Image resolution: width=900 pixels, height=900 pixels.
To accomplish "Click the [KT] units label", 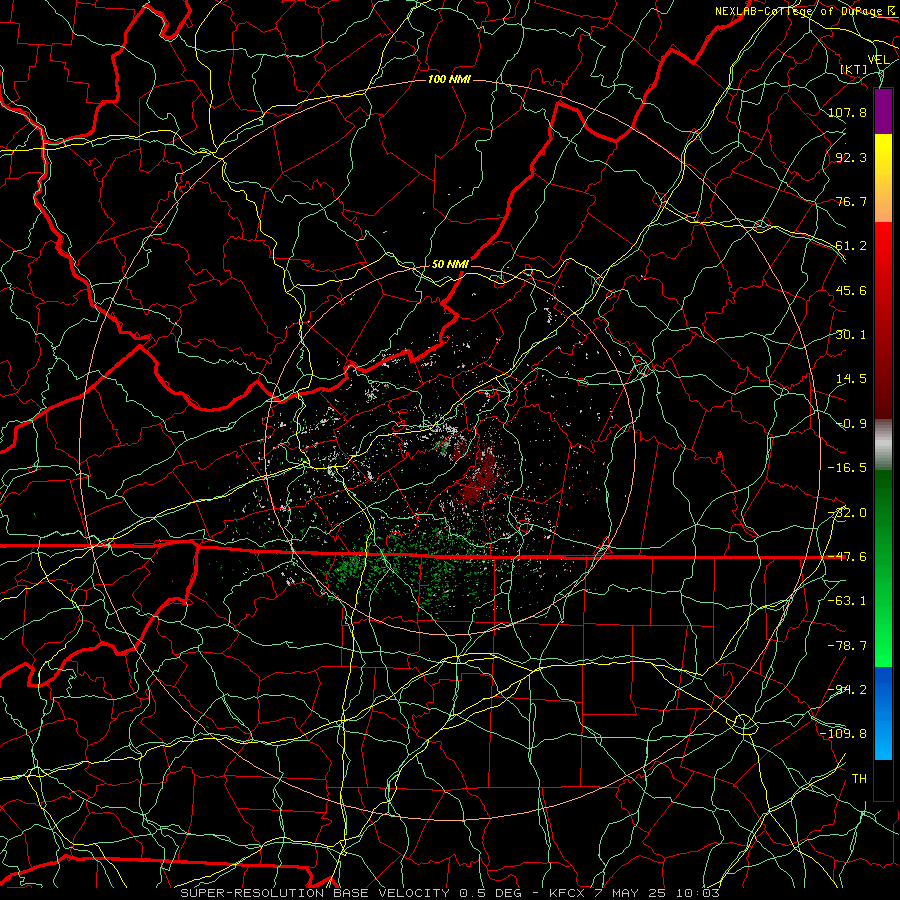I will coord(854,69).
